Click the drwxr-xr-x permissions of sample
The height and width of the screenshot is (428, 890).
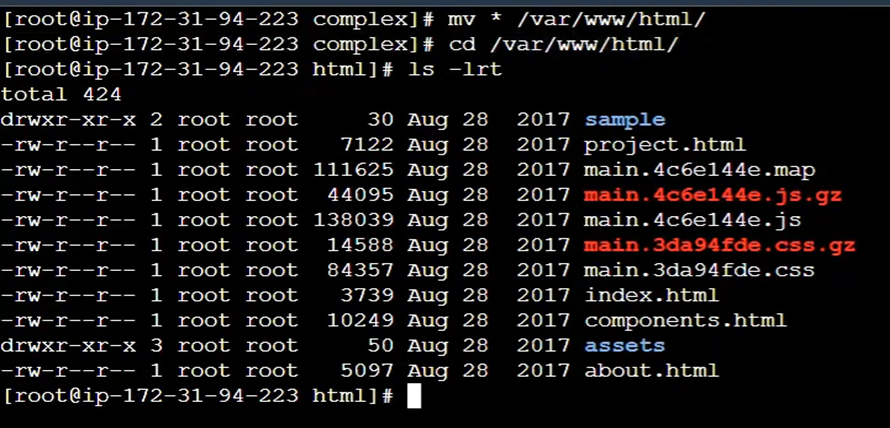coord(69,120)
